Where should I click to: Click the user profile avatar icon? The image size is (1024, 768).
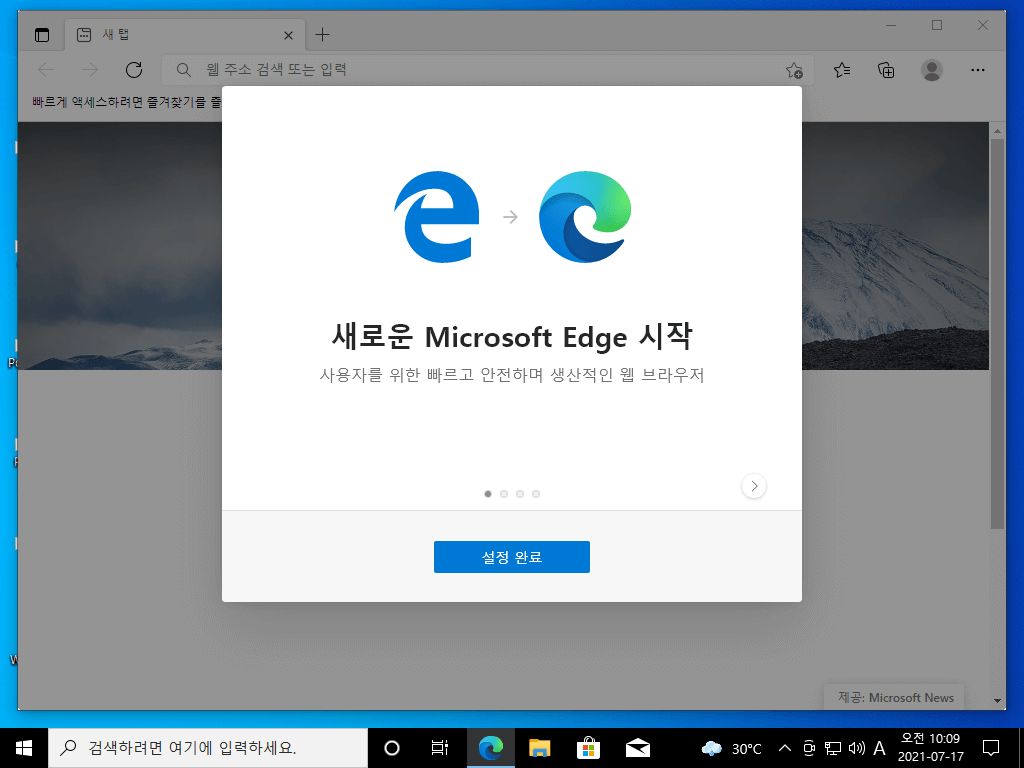coord(932,70)
